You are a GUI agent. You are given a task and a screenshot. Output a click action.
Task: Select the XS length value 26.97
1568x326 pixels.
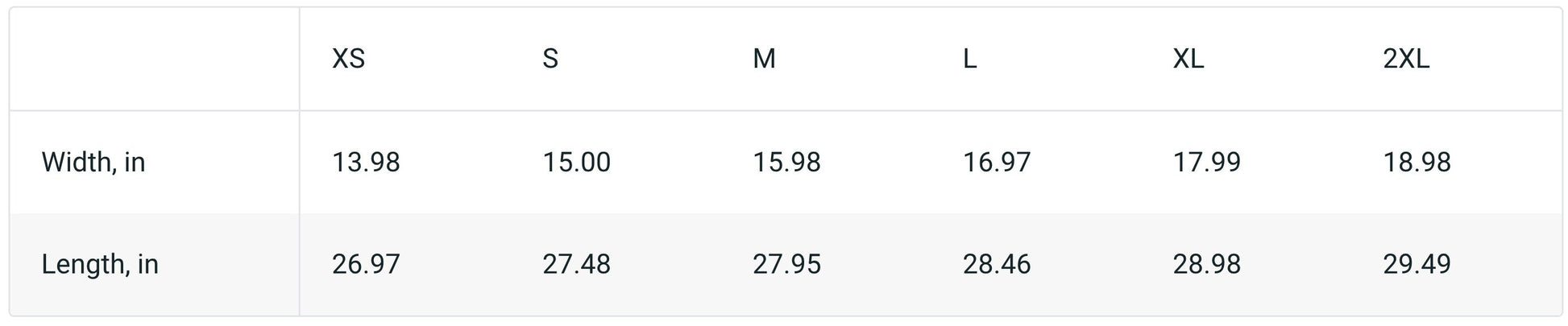(366, 264)
